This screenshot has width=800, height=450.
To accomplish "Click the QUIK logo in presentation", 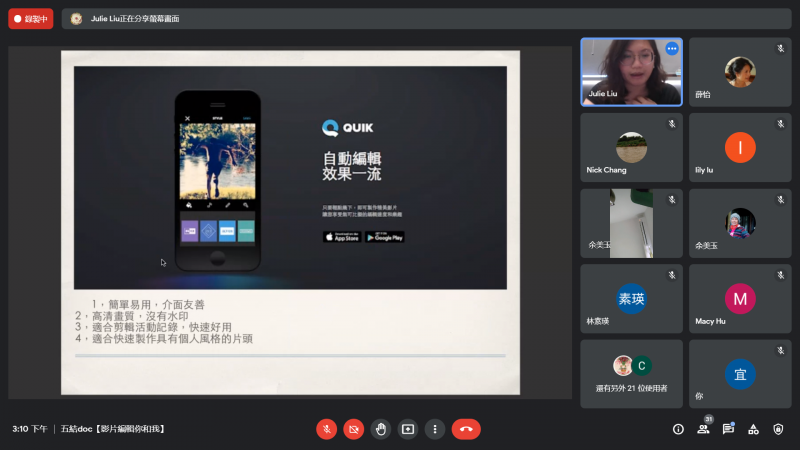I will [x=347, y=128].
